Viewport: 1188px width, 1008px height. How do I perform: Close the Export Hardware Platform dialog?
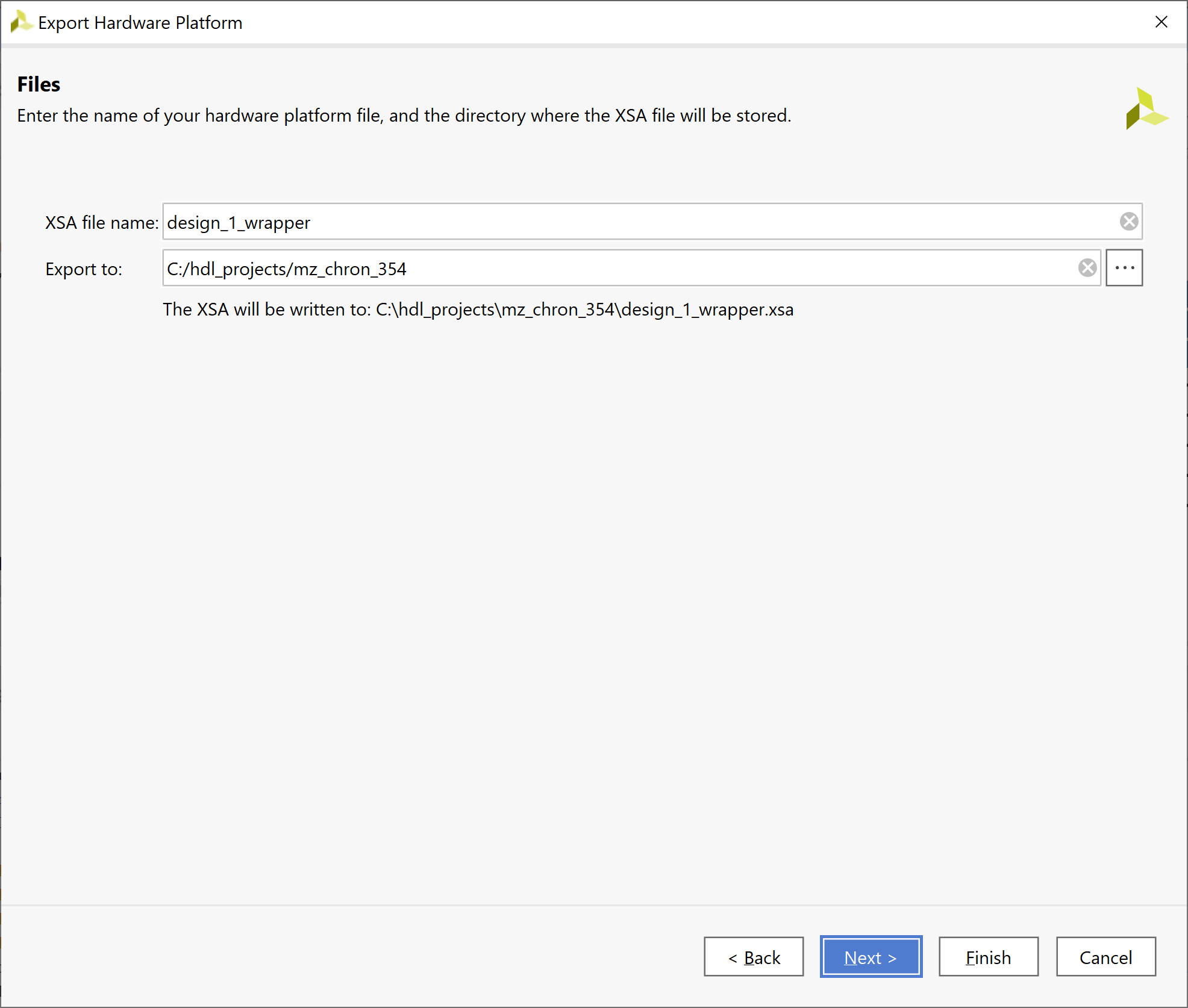coord(1161,22)
